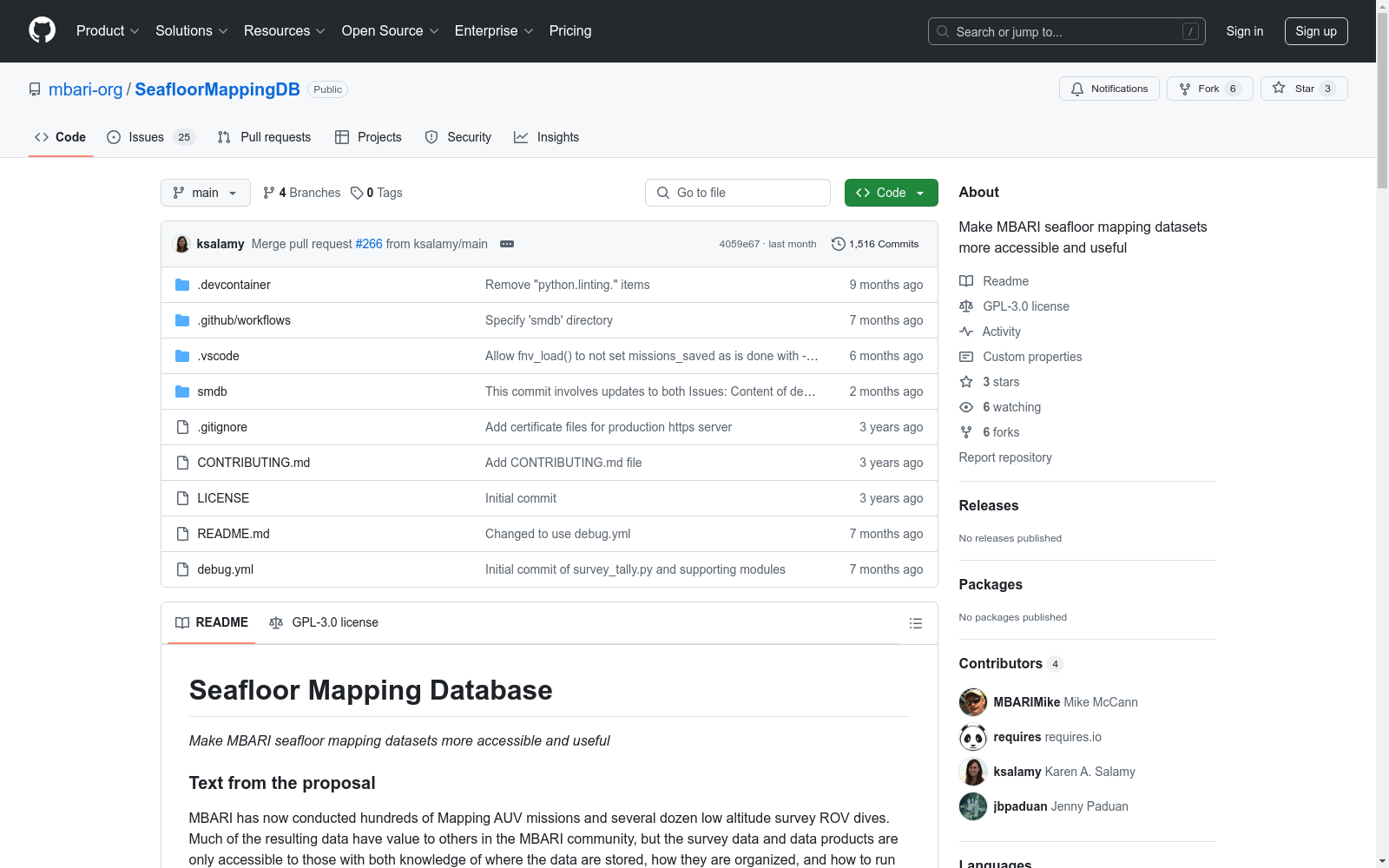
Task: Switch to the Security tab
Action: click(458, 137)
